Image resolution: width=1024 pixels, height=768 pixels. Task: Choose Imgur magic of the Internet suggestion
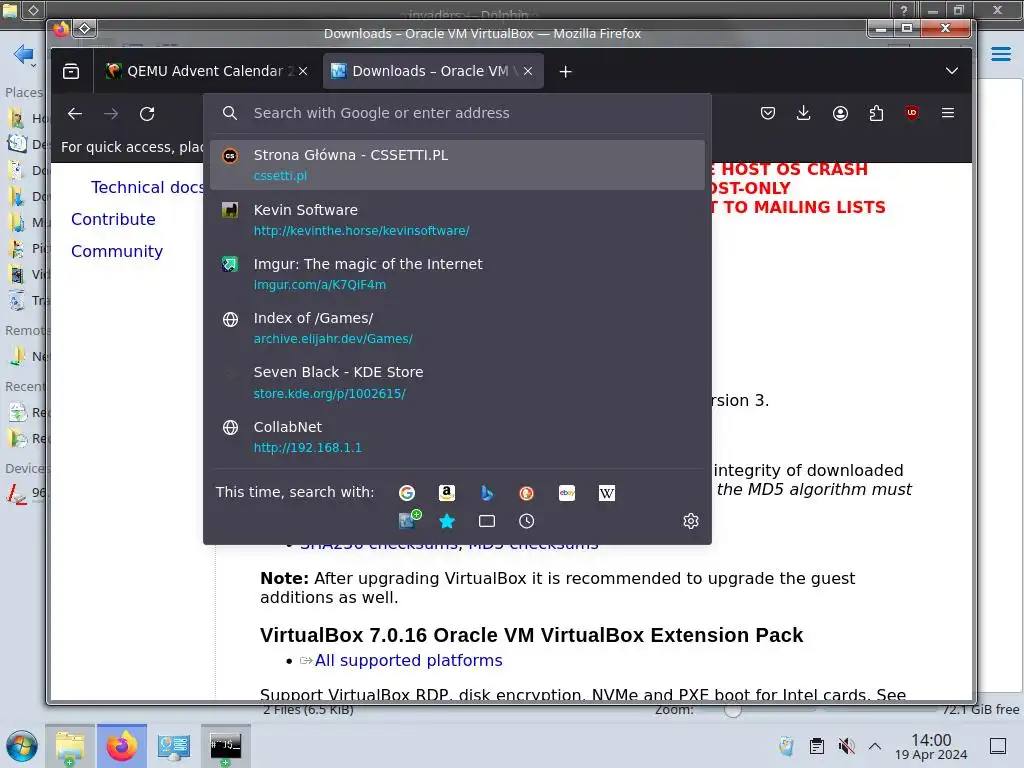[x=457, y=274]
